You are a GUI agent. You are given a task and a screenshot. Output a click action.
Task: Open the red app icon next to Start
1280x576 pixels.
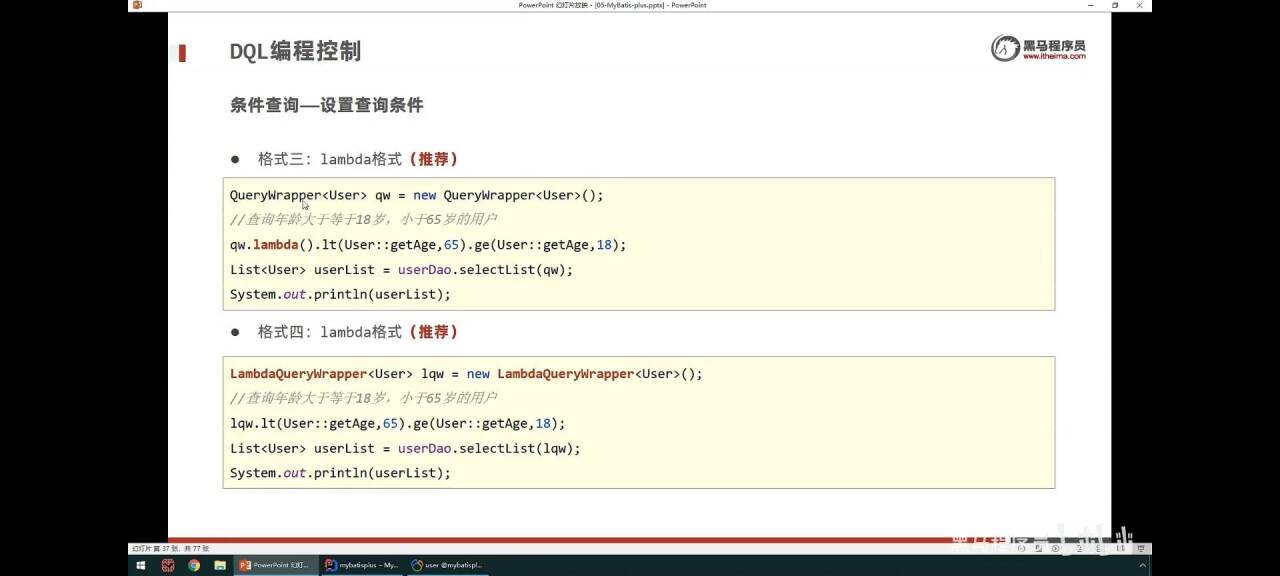[168, 565]
